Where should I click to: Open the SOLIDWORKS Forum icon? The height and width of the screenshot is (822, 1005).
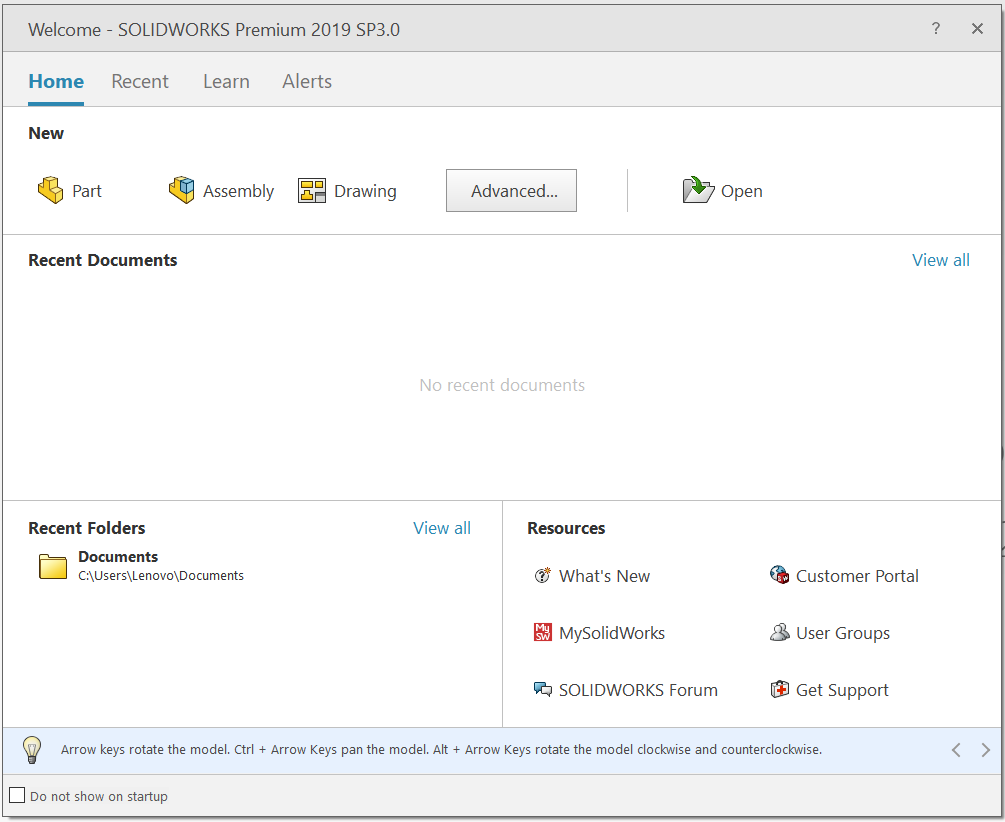point(543,690)
